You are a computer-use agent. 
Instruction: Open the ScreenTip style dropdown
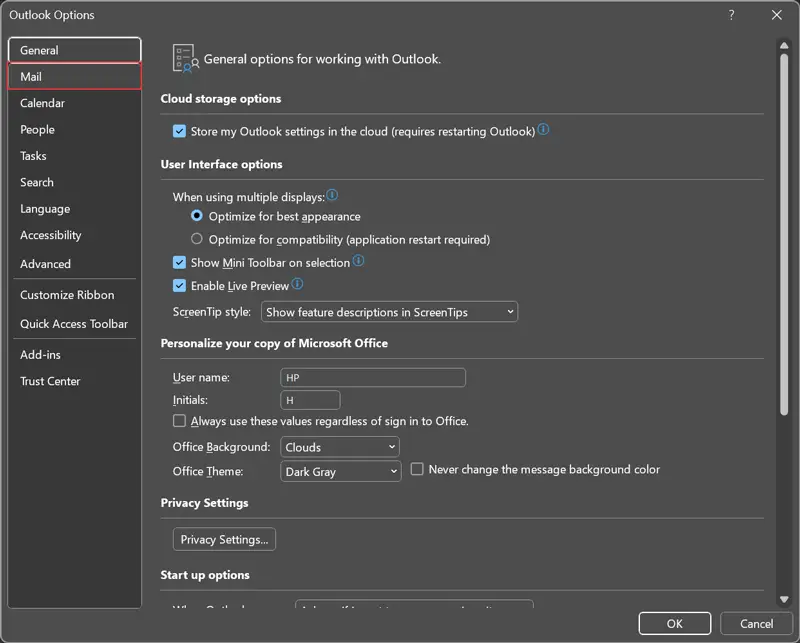pos(389,312)
